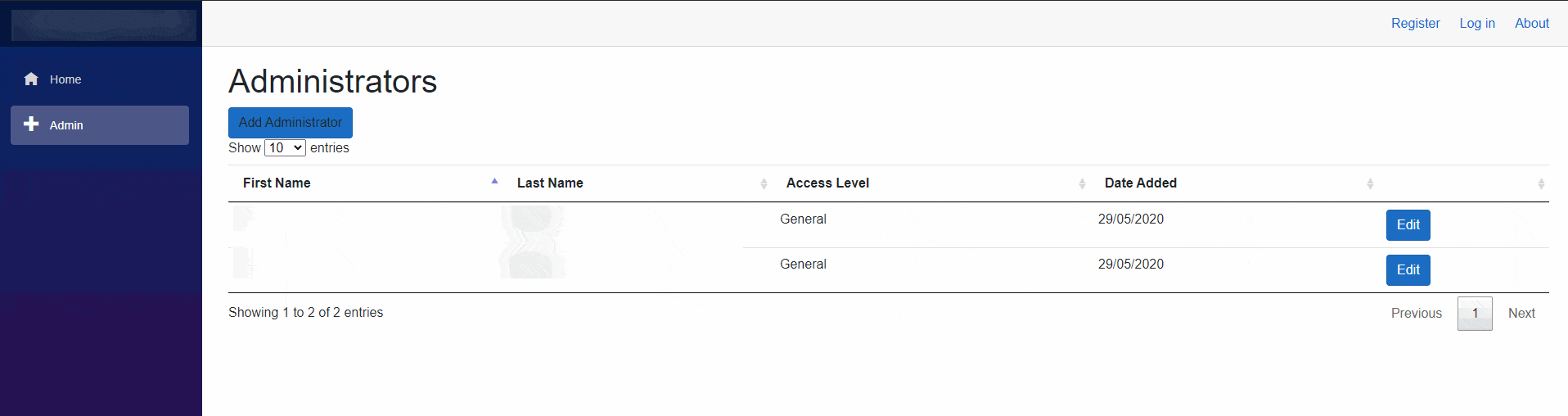Go to the Next page

tap(1521, 314)
